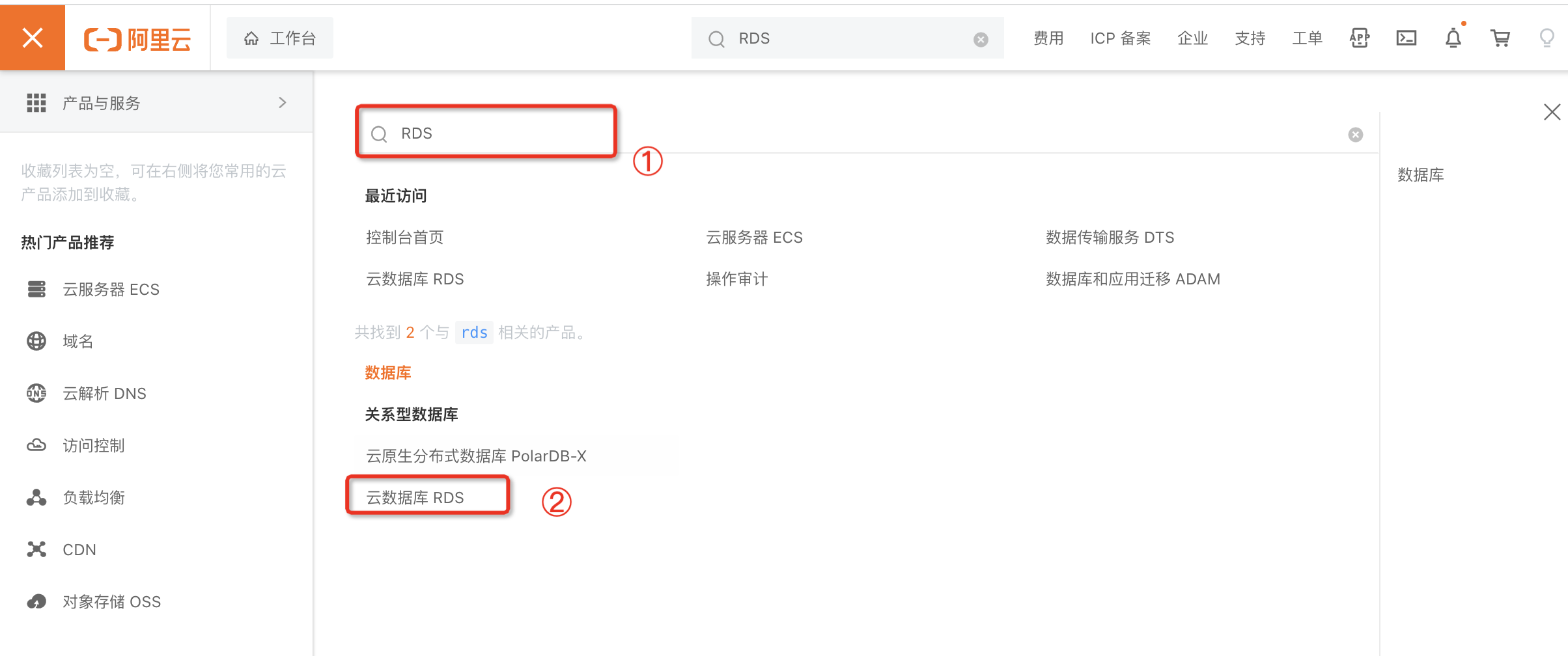Clear the product search field
Viewport: 1568px width, 656px height.
pyautogui.click(x=1356, y=135)
